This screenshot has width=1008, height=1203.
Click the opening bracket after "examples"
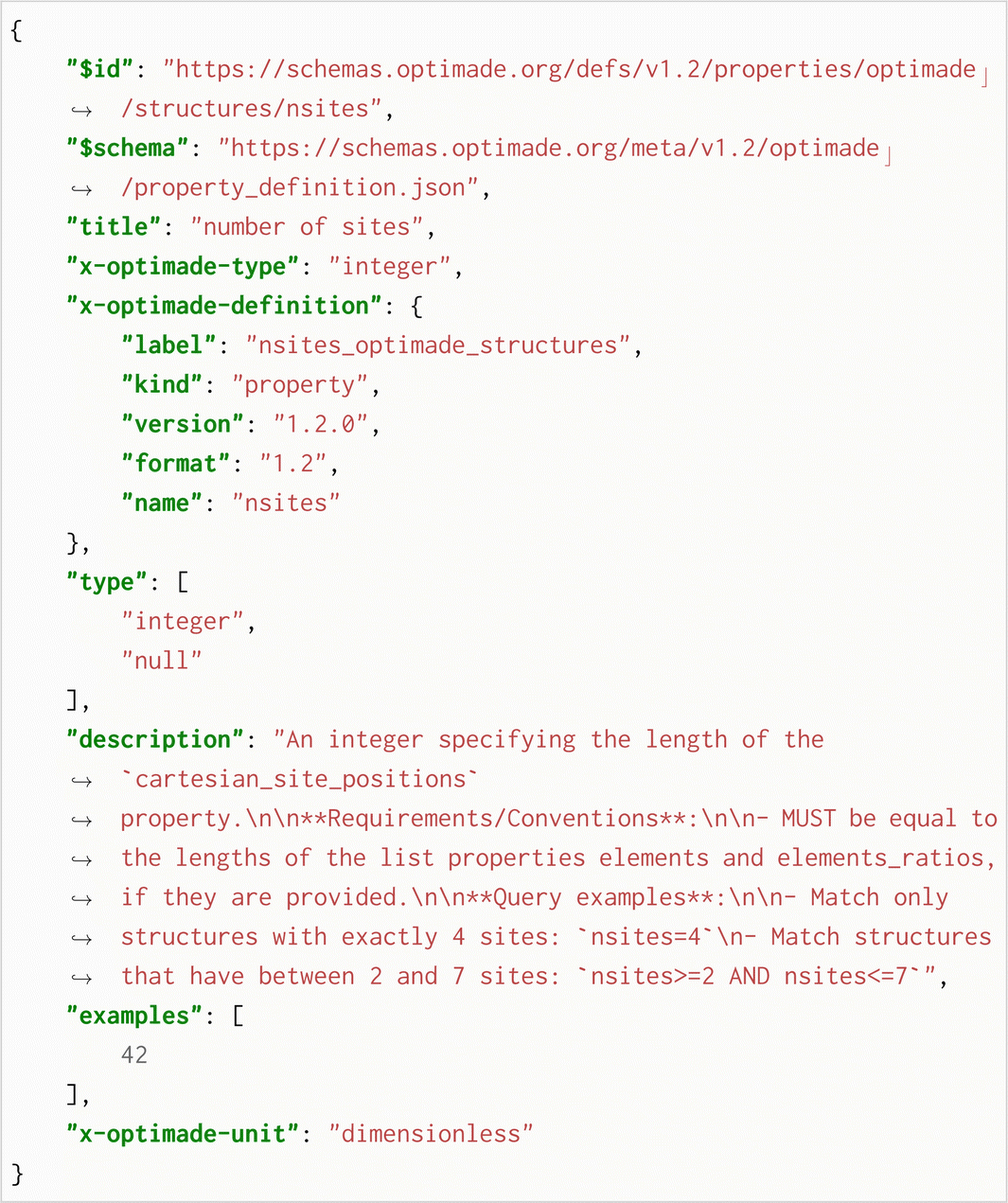(x=238, y=1017)
